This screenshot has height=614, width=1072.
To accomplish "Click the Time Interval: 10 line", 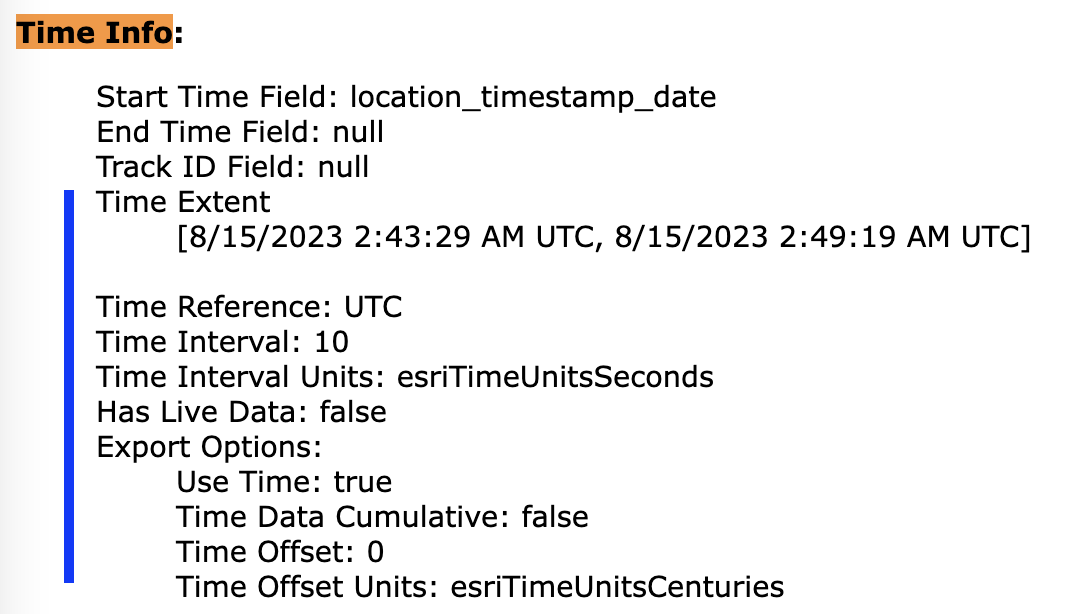I will [x=223, y=342].
